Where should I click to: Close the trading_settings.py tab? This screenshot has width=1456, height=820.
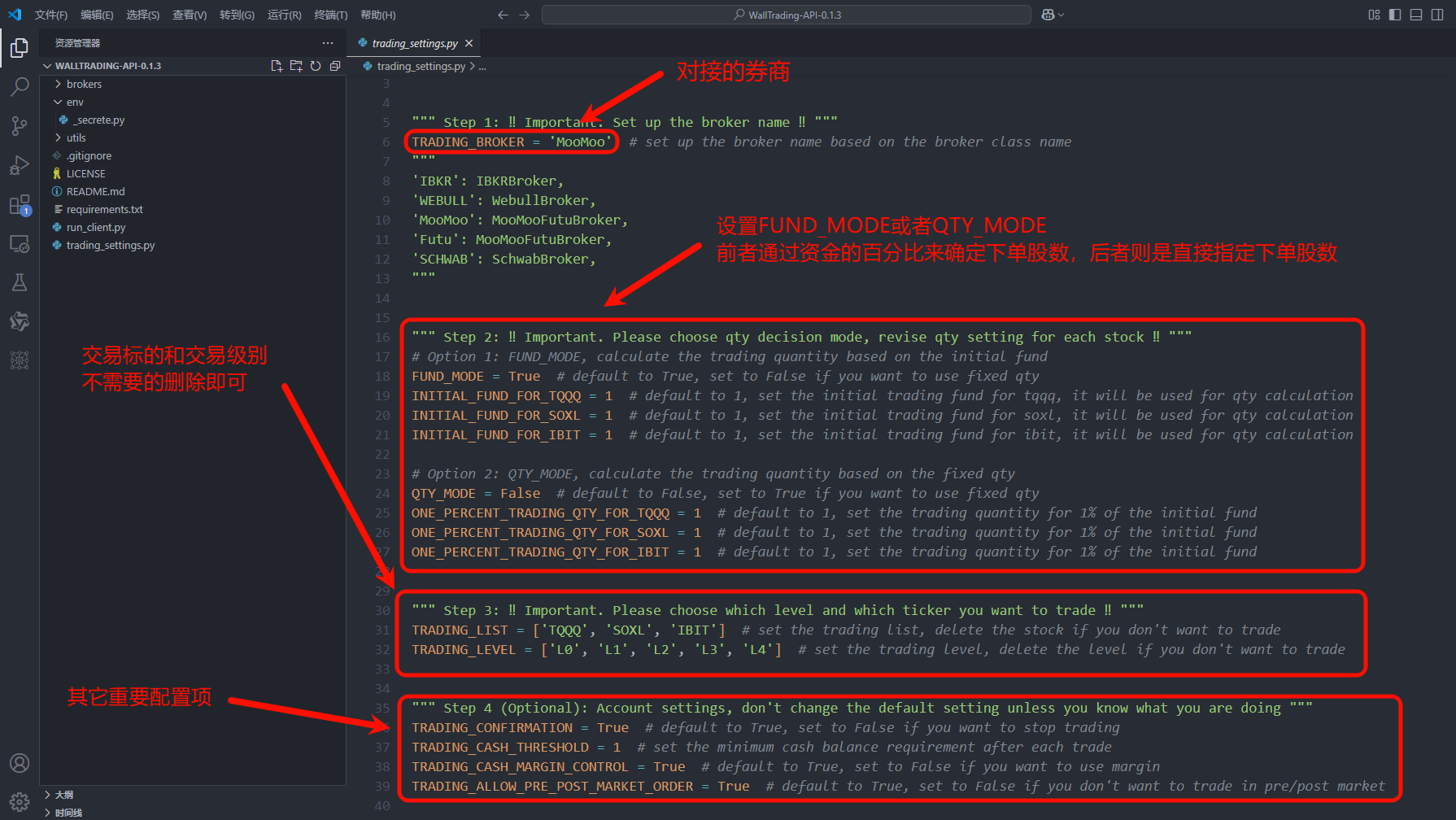point(469,43)
